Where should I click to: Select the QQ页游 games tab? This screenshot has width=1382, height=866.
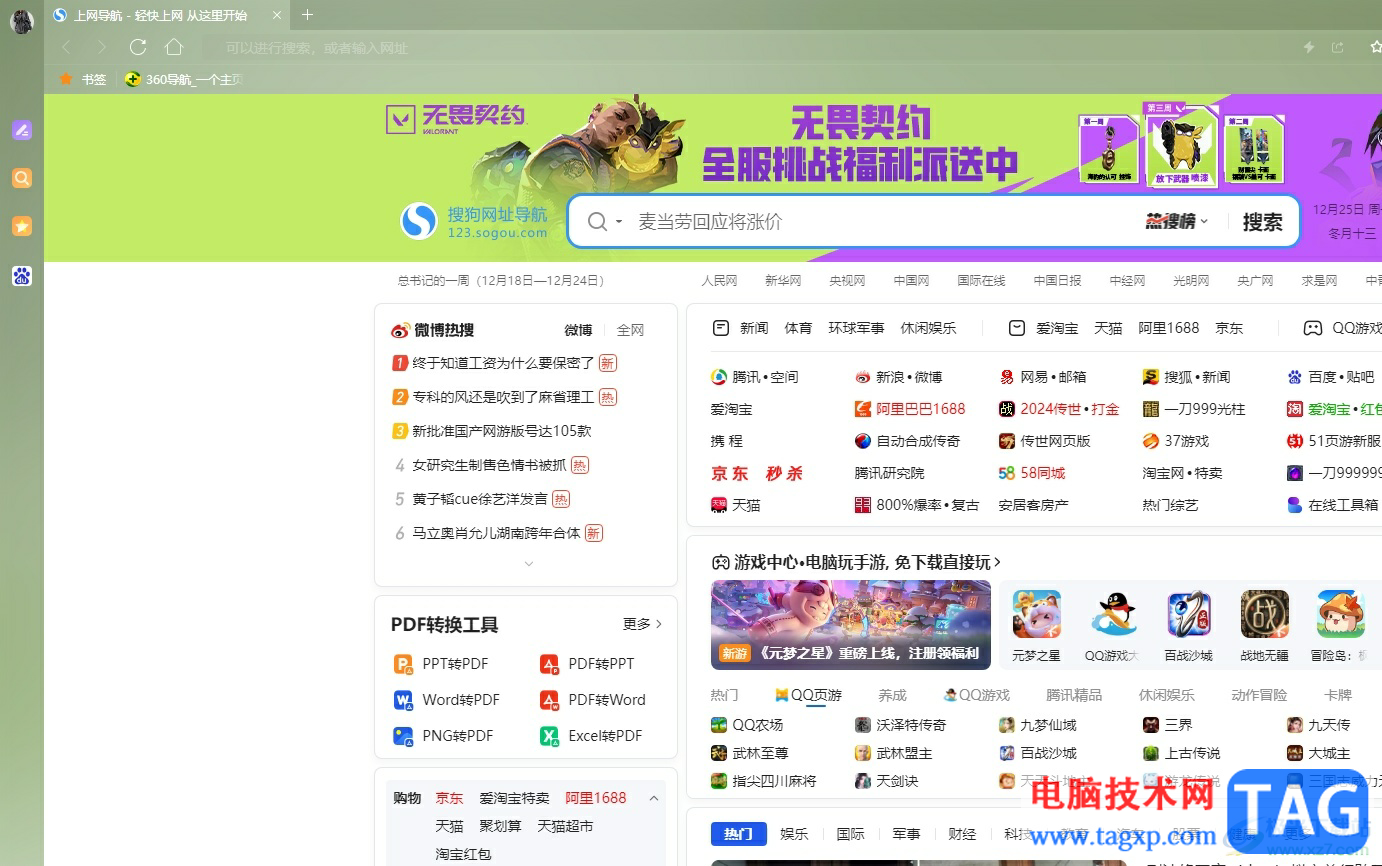pos(808,695)
